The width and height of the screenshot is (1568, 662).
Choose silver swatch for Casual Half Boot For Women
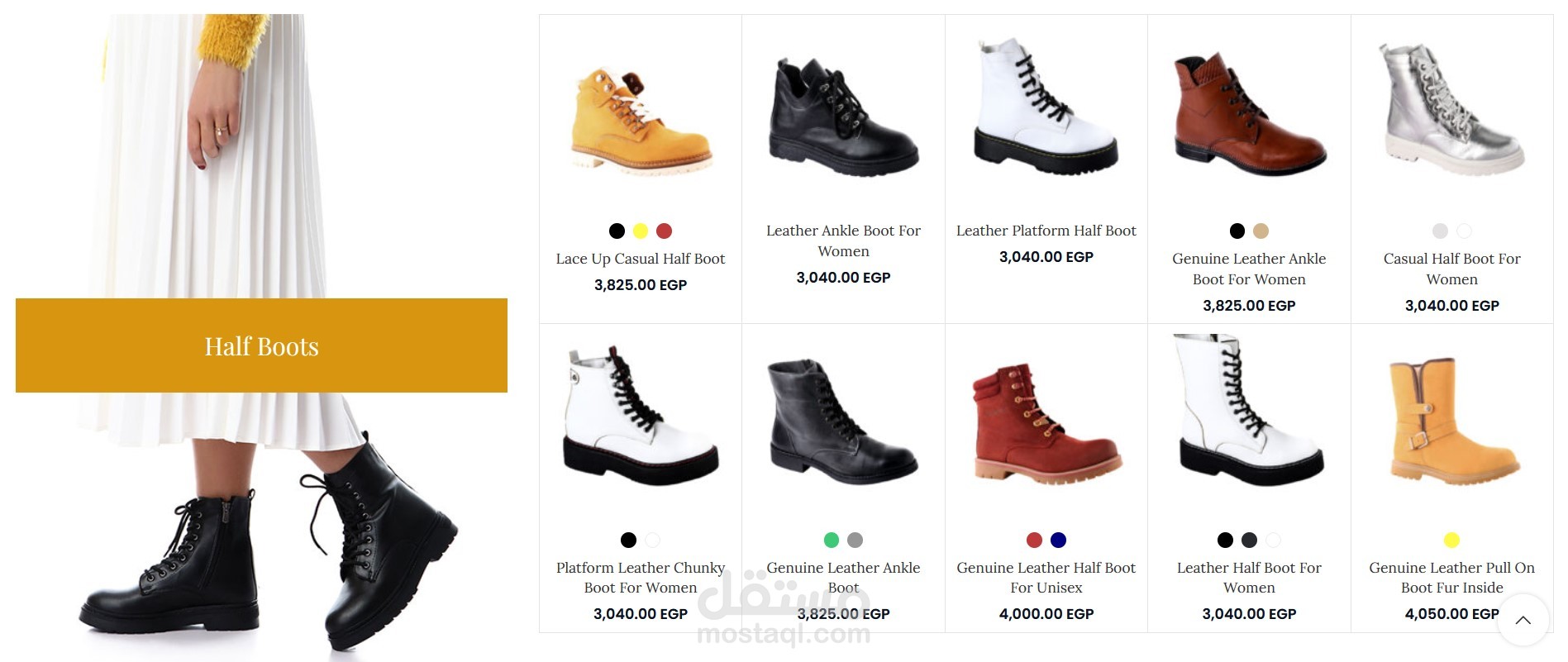coord(1440,231)
